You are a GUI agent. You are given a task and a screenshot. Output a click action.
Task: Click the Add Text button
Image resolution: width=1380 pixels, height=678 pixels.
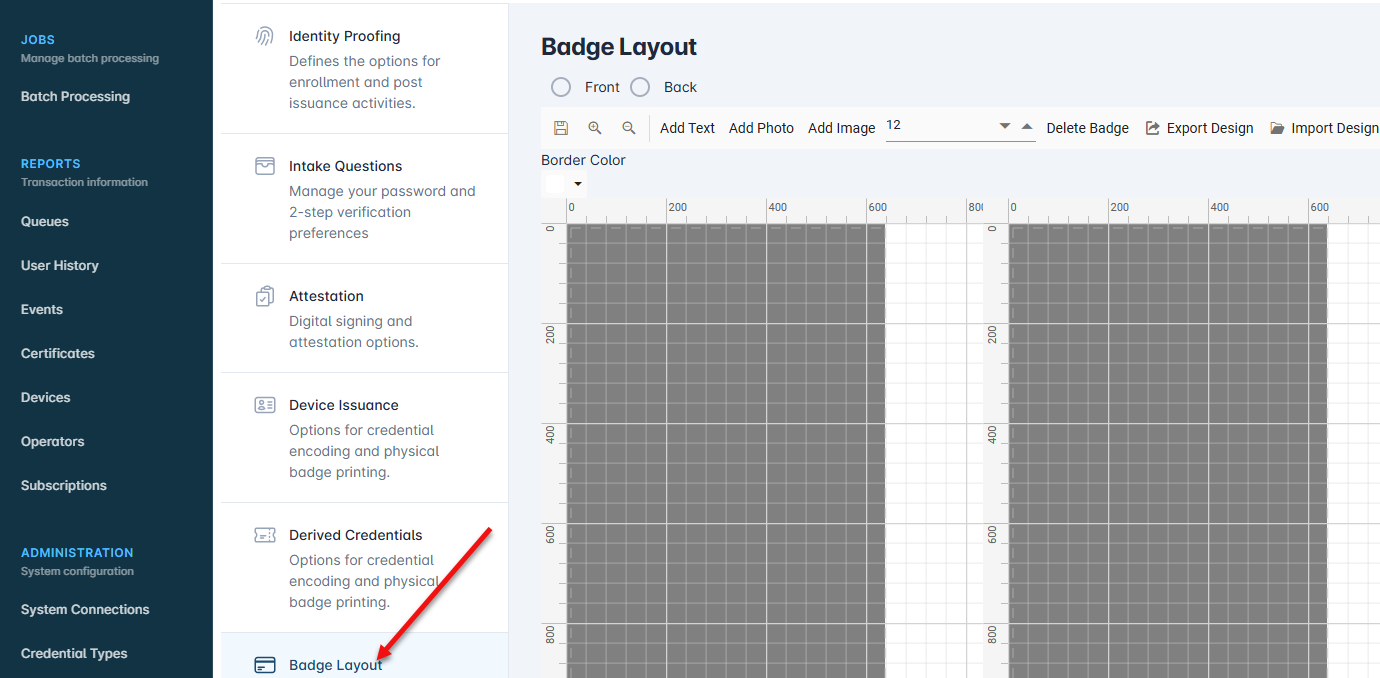pos(687,128)
